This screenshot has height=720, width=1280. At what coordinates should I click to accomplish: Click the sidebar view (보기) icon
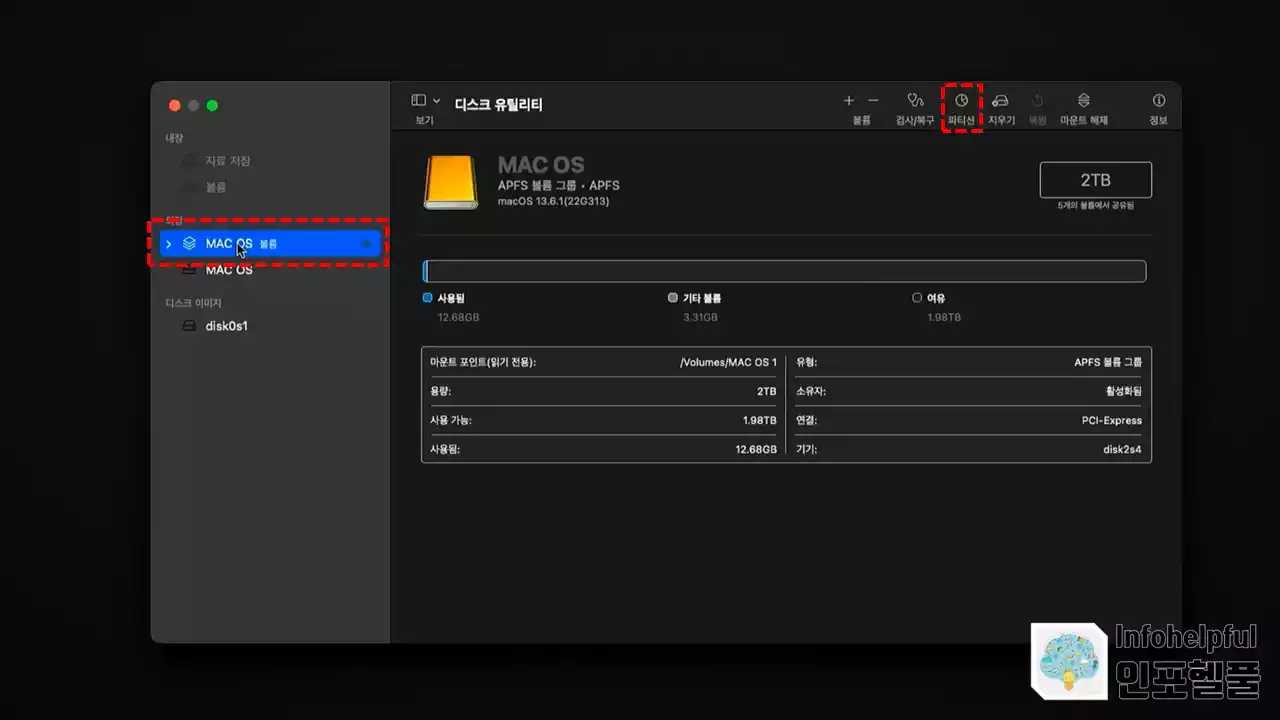click(x=419, y=101)
